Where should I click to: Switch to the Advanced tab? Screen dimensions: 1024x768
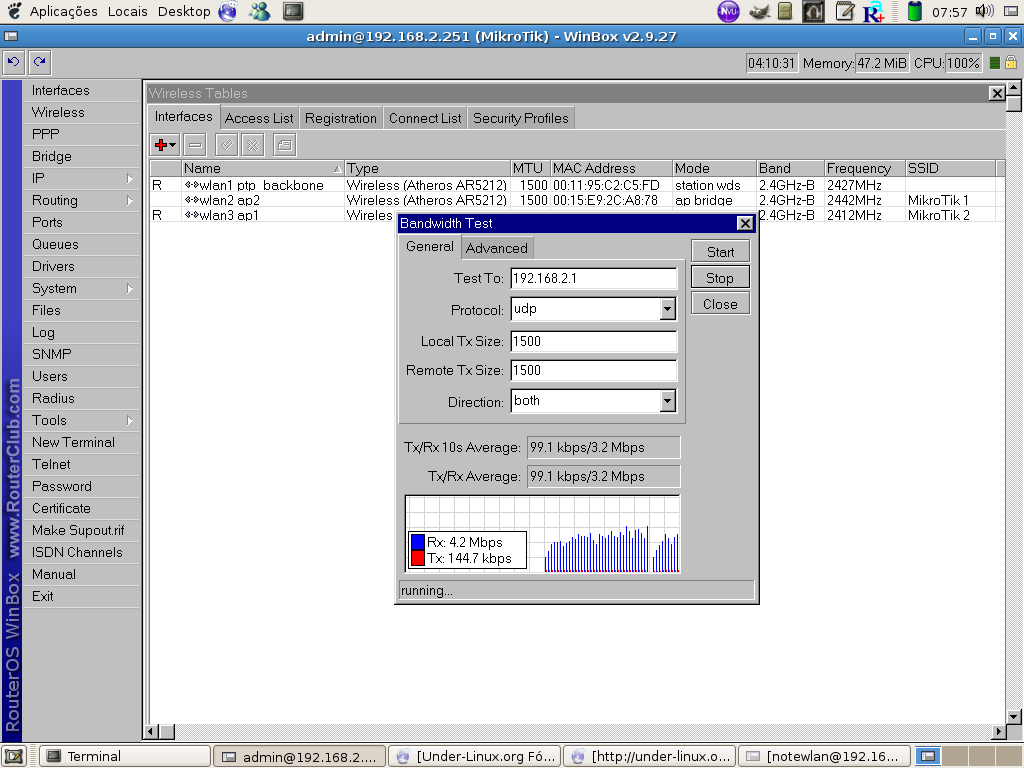coord(496,248)
